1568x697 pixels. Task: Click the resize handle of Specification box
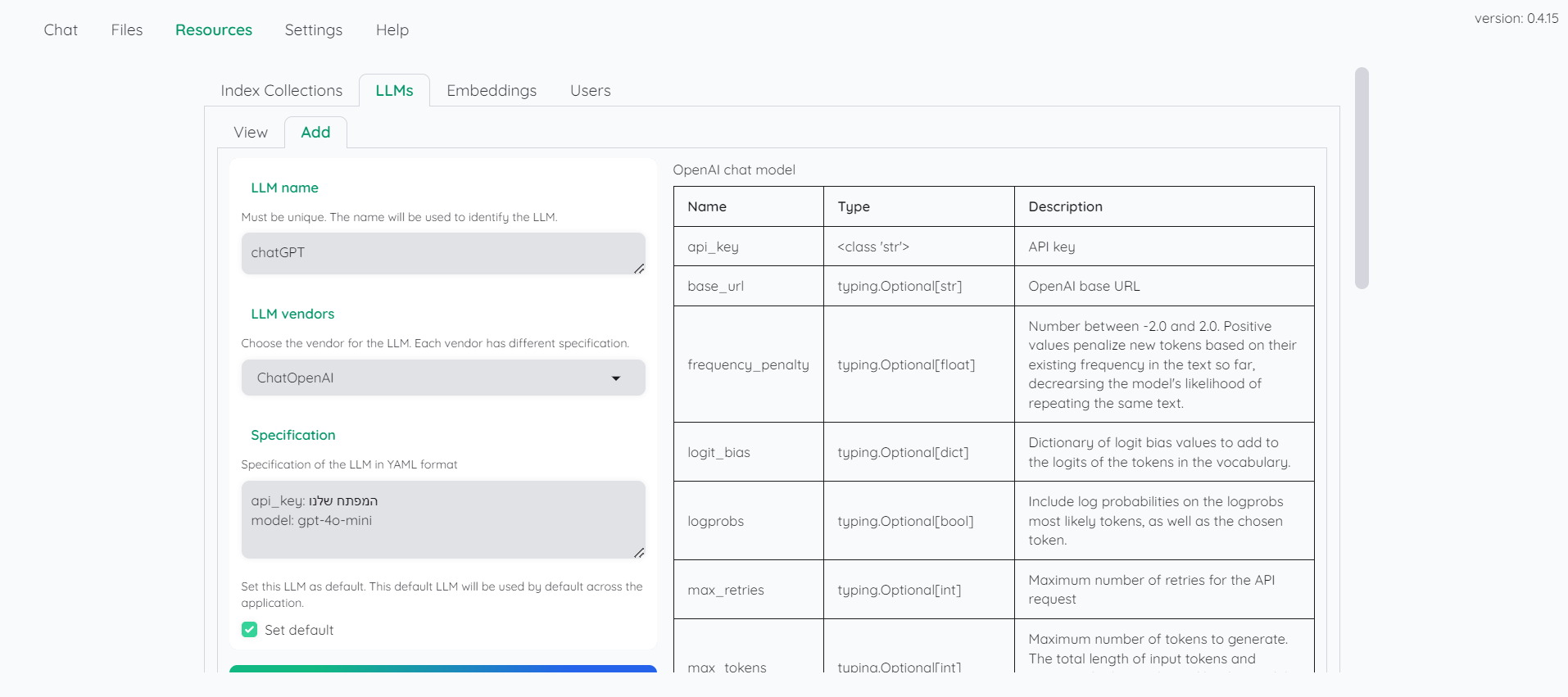click(x=639, y=553)
